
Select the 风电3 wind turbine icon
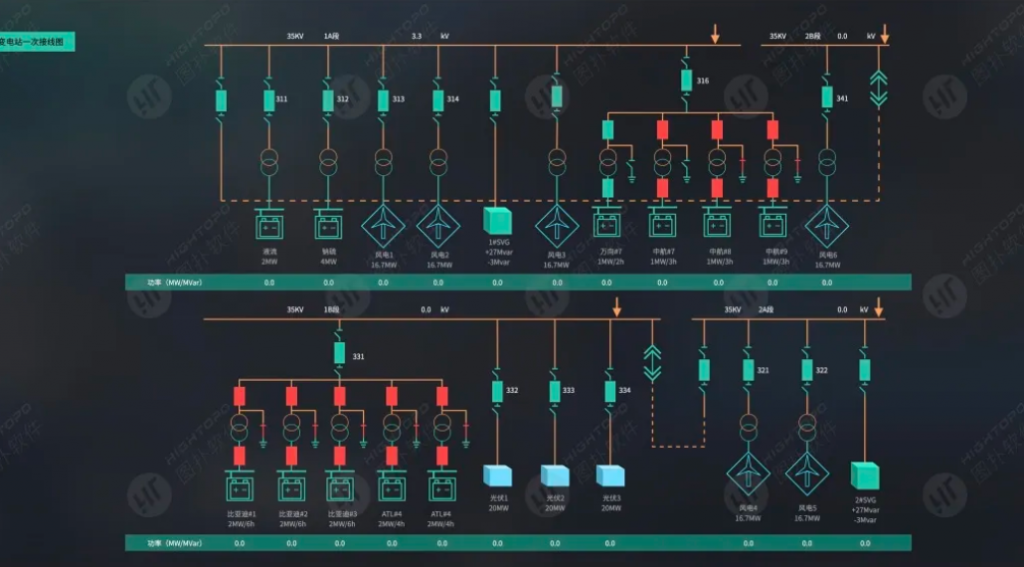coord(557,226)
